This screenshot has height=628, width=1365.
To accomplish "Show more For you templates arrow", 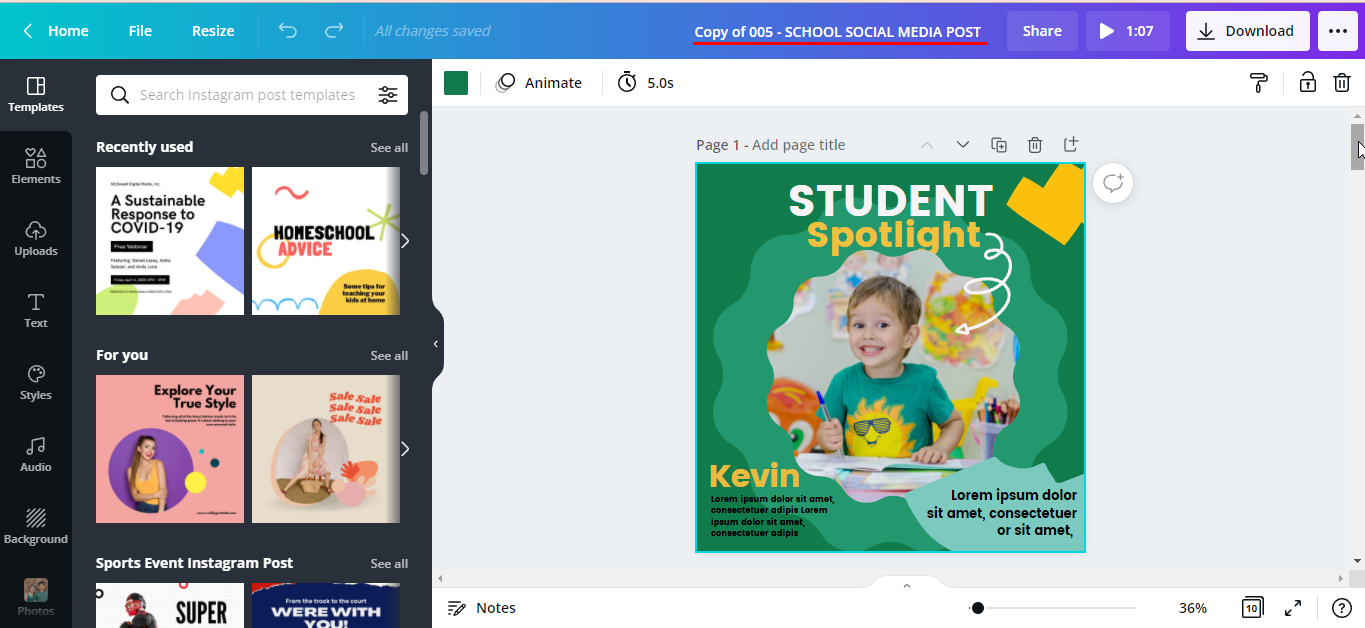I will 405,449.
